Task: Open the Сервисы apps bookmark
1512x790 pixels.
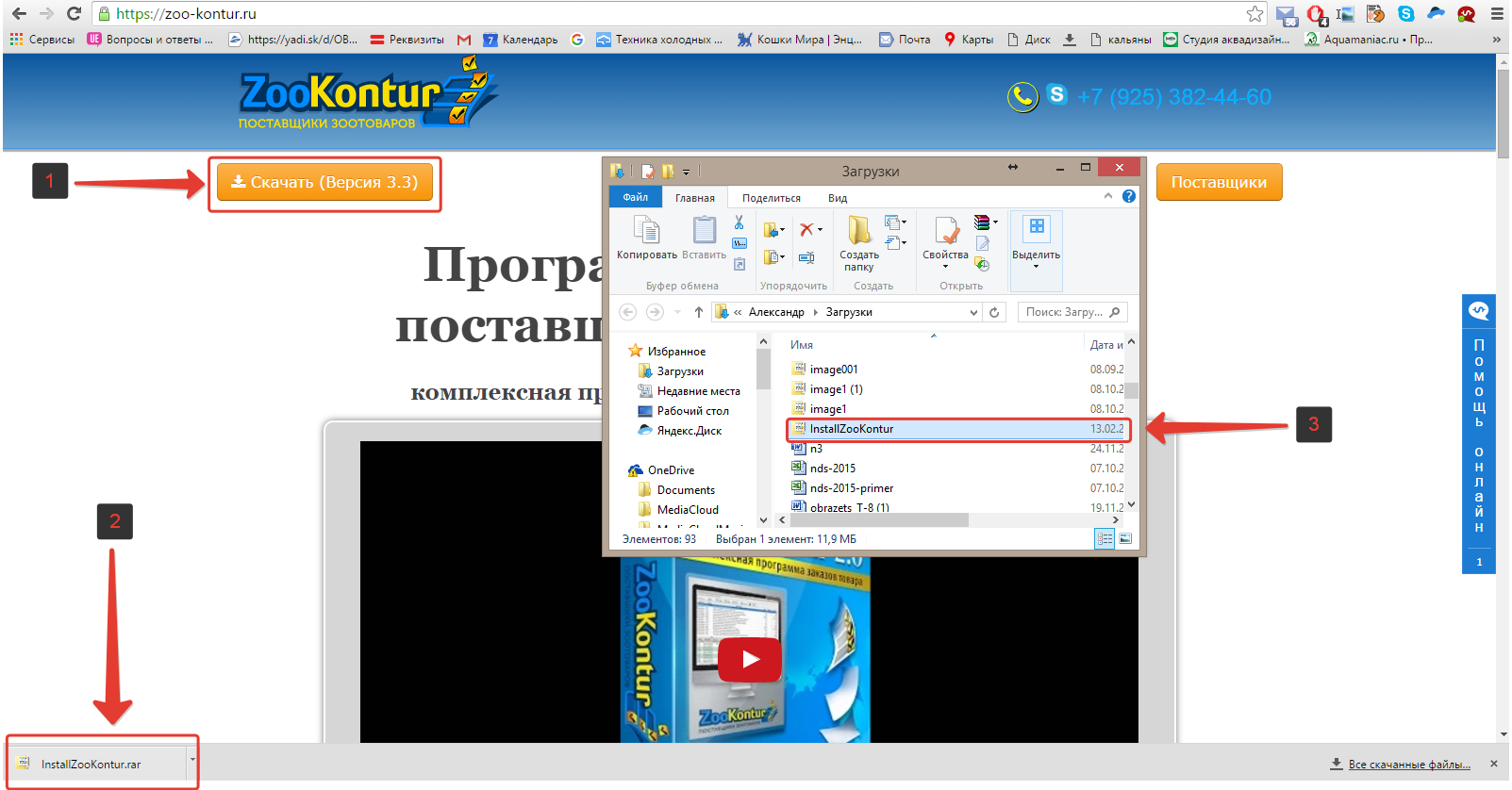Action: coord(42,40)
